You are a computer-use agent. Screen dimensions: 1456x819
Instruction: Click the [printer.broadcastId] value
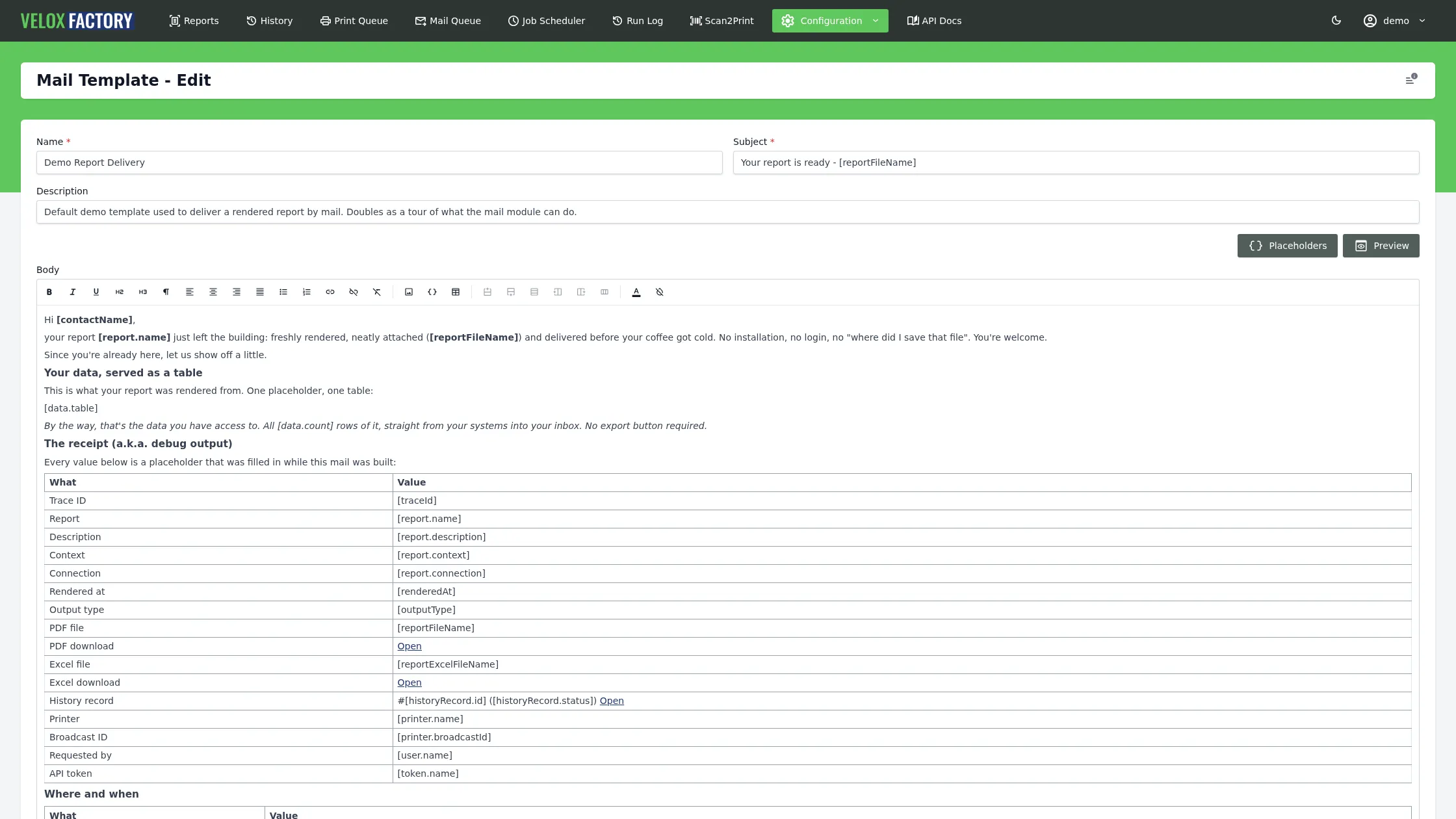[x=444, y=737]
